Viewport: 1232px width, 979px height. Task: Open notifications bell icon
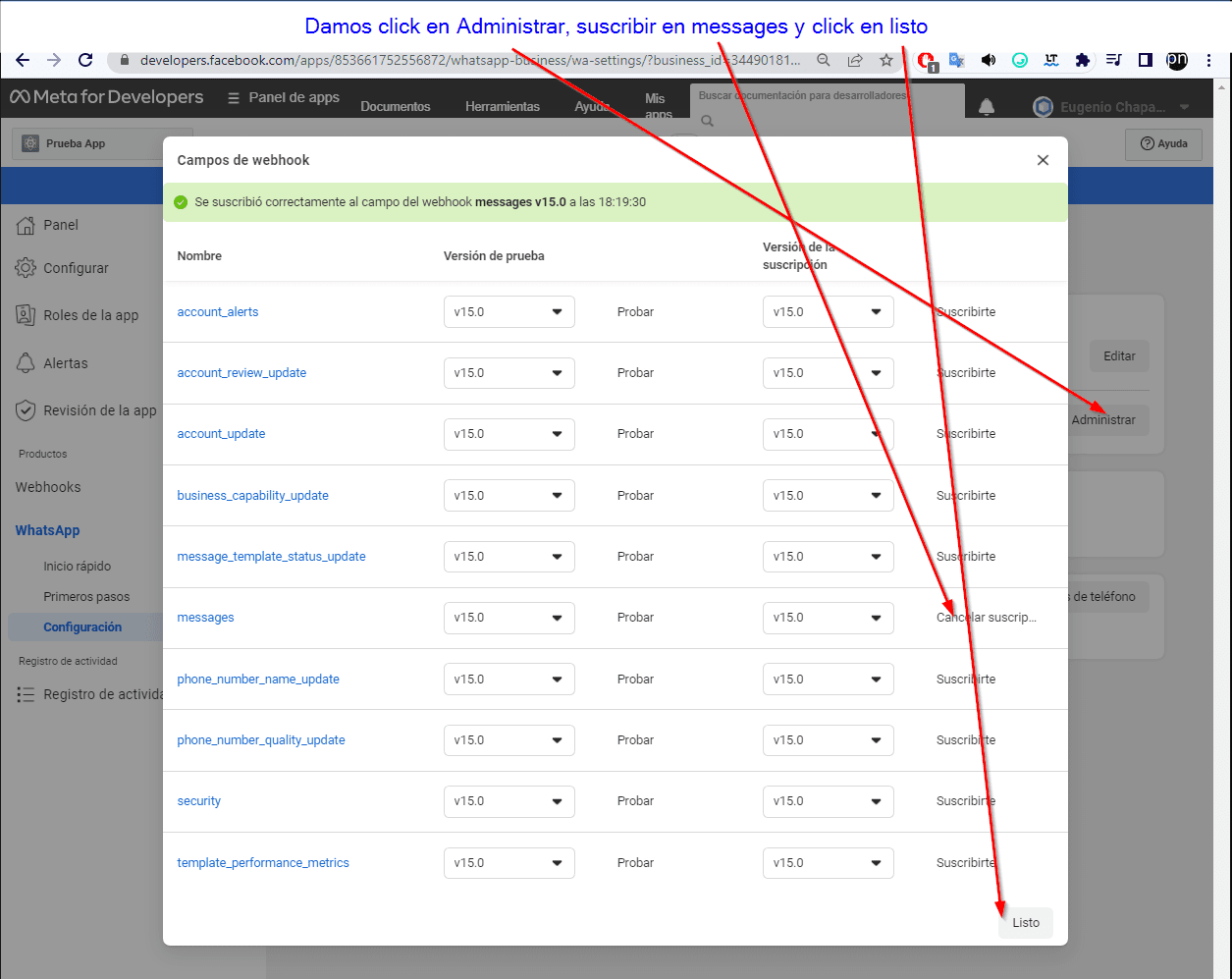(987, 107)
